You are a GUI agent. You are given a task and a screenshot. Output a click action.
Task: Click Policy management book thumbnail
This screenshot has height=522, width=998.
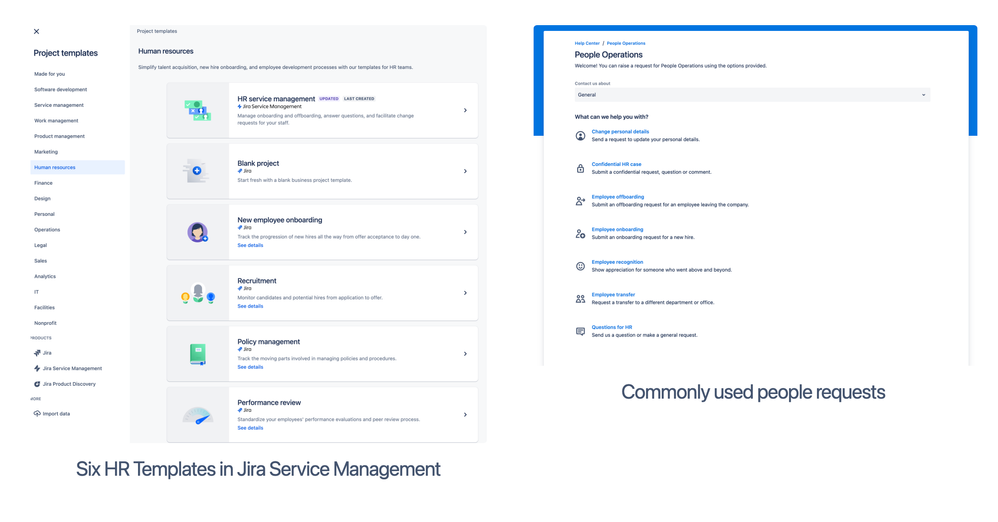[x=197, y=354]
